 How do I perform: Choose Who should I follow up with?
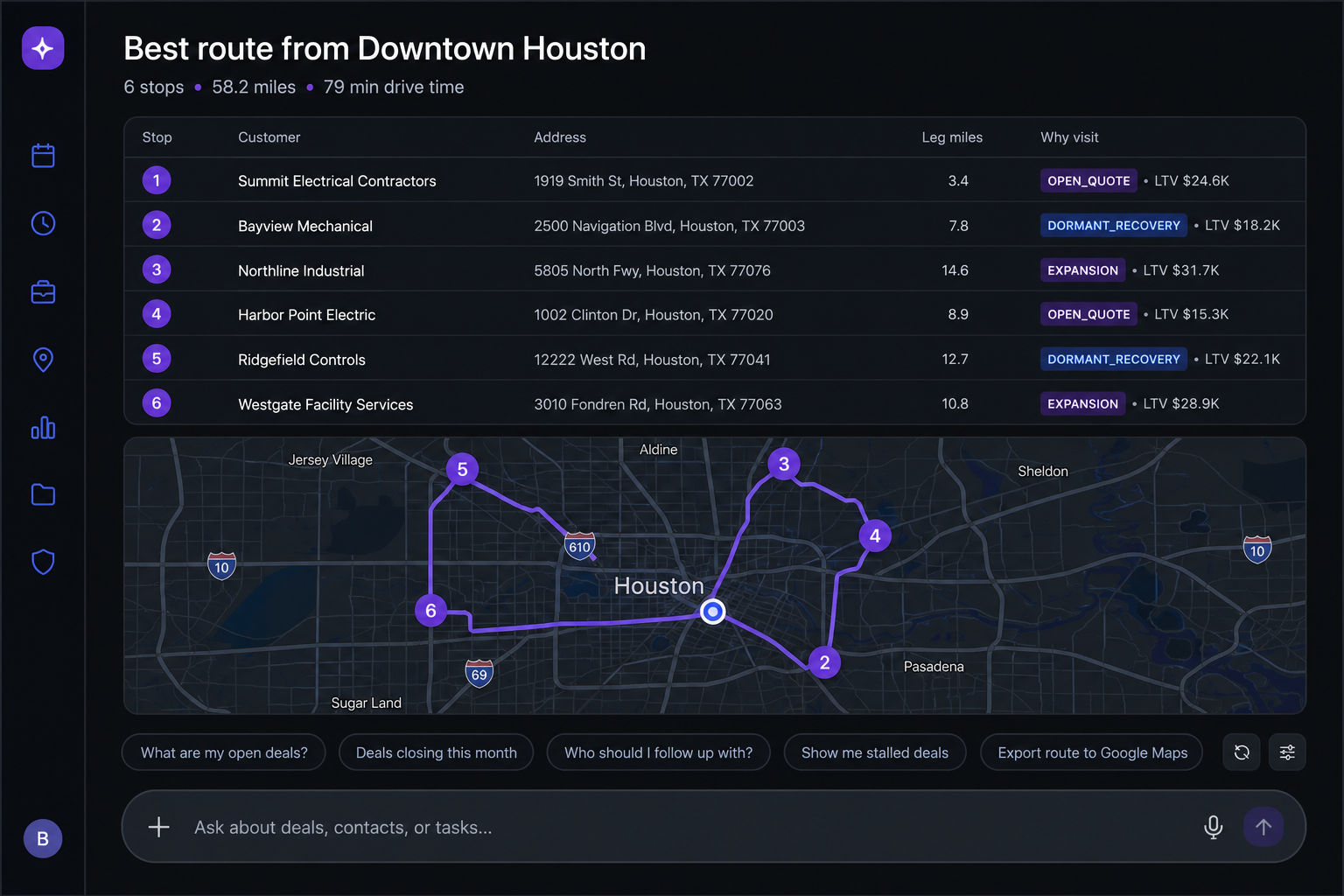[x=658, y=752]
